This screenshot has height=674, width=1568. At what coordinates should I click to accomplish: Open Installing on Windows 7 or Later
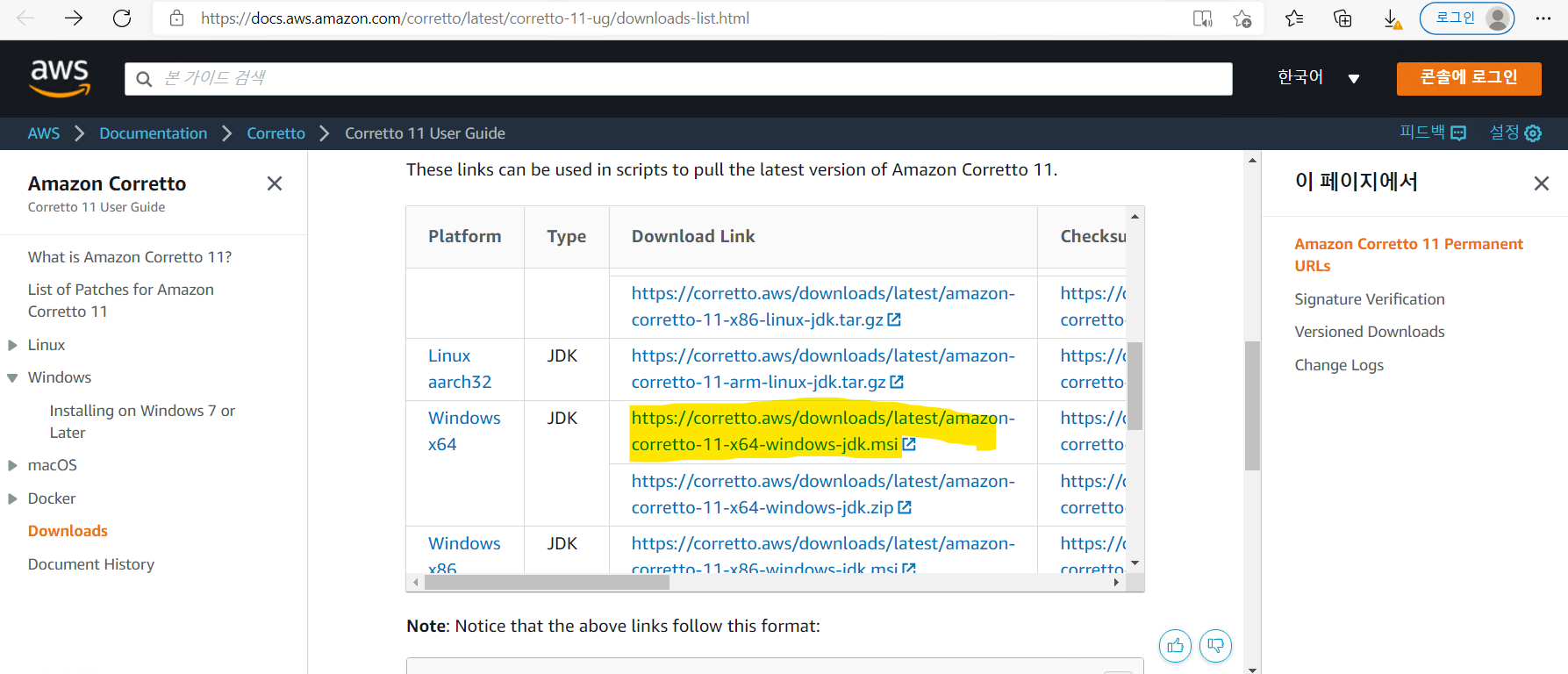pyautogui.click(x=142, y=421)
